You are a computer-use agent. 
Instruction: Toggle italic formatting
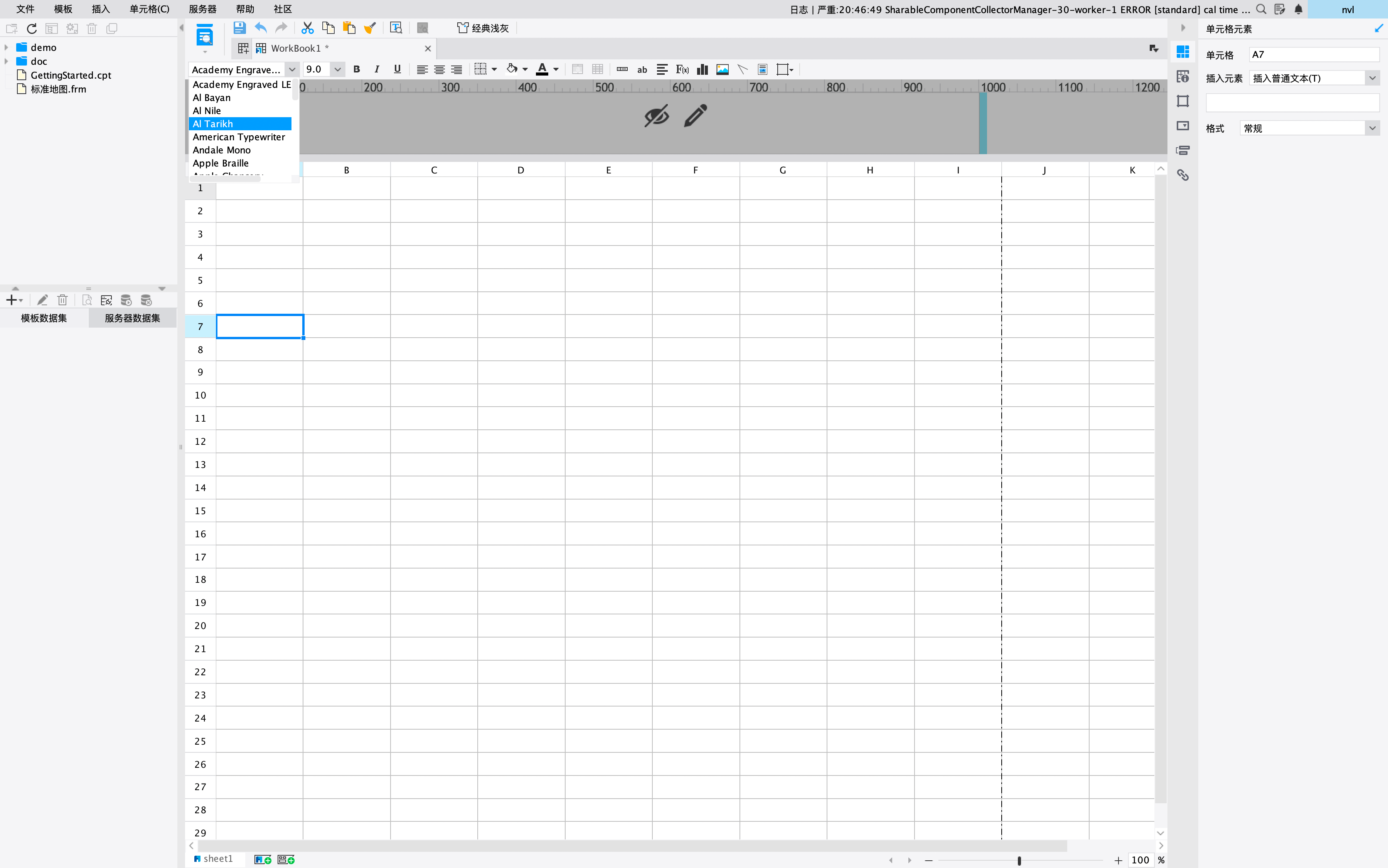click(377, 69)
